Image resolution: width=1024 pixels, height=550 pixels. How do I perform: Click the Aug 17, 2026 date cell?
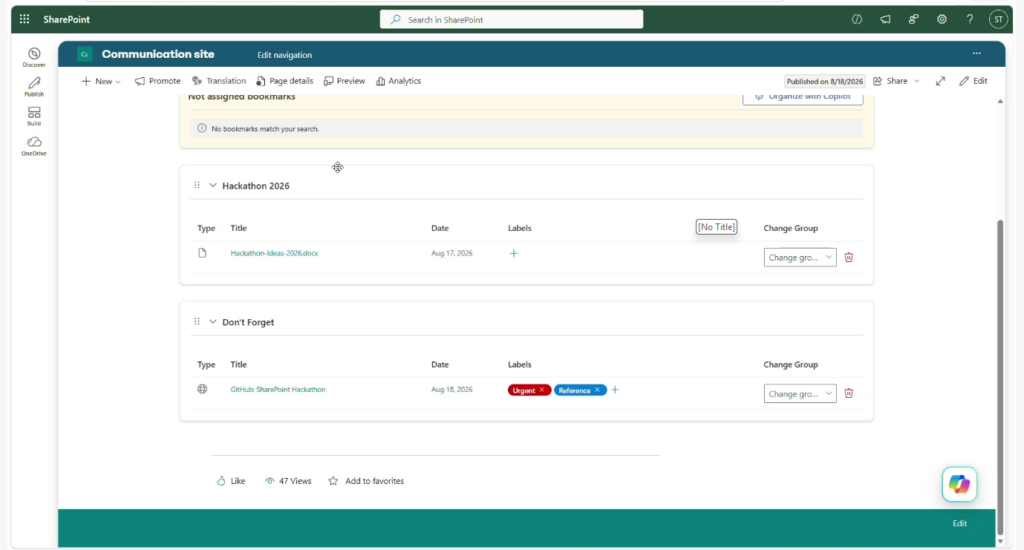[x=451, y=253]
